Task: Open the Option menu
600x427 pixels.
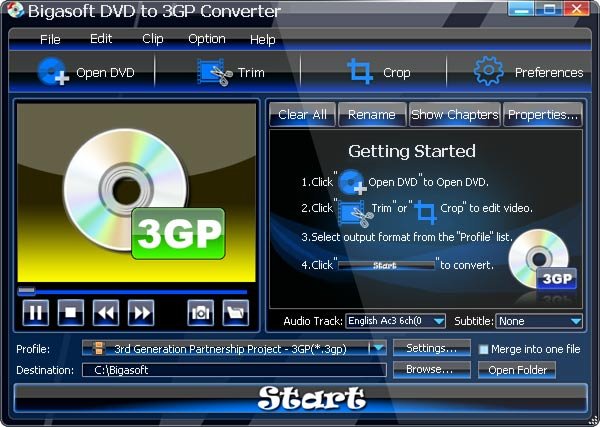Action: coord(207,39)
